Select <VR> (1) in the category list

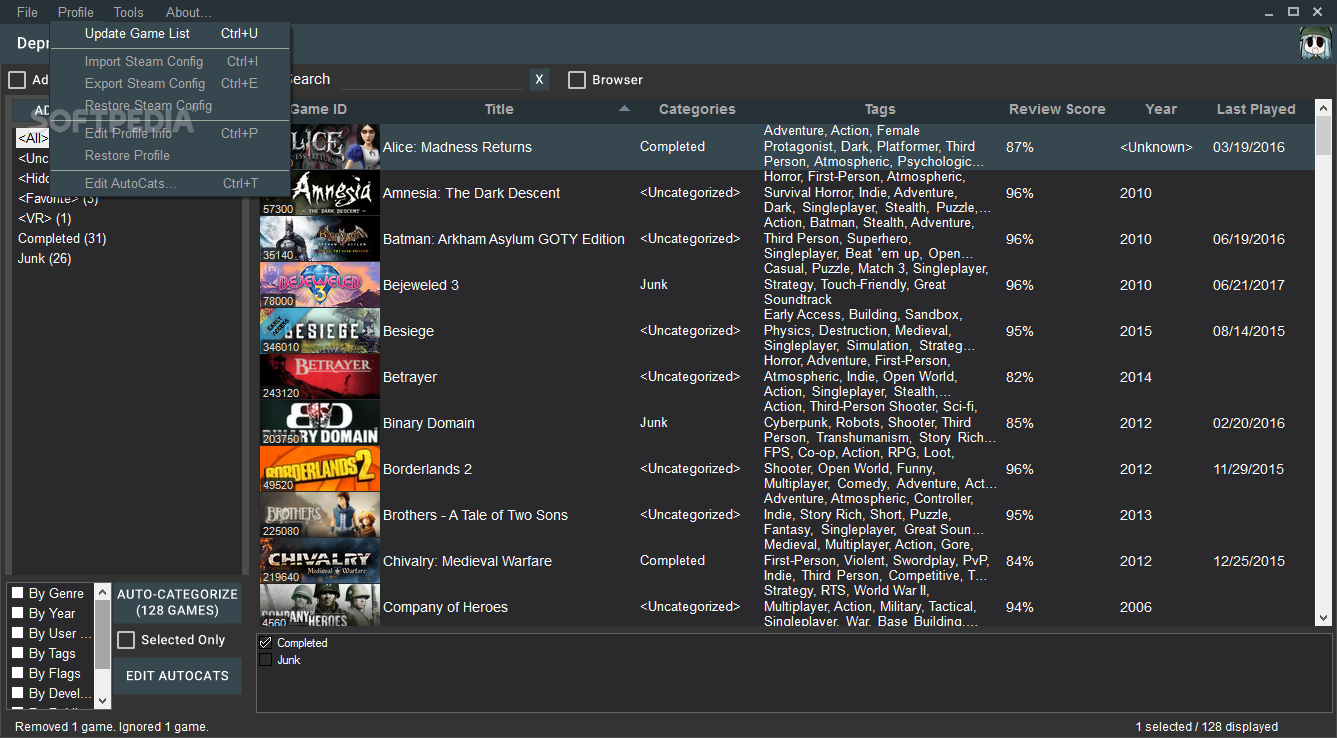[x=45, y=218]
